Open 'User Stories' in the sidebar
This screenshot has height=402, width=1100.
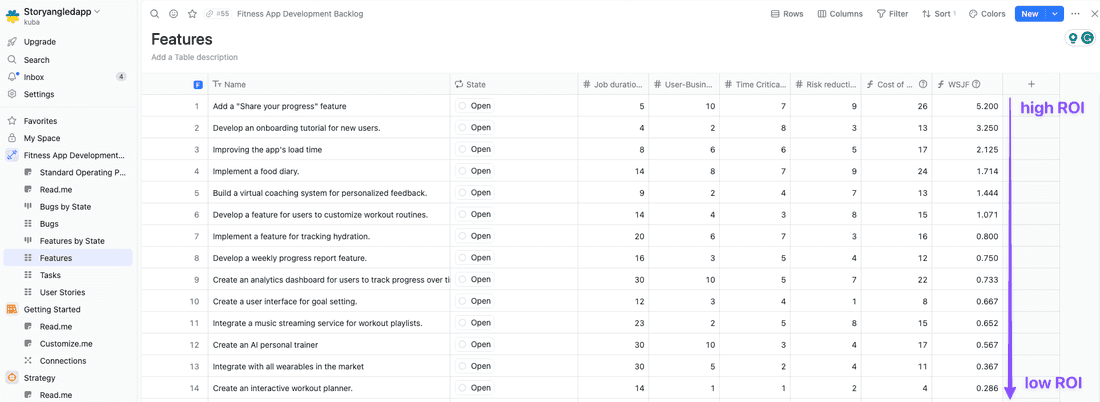[x=62, y=293]
